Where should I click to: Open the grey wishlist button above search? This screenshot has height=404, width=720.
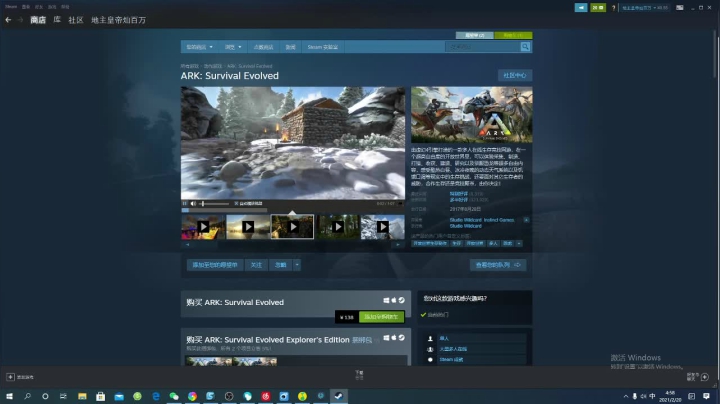(x=474, y=35)
